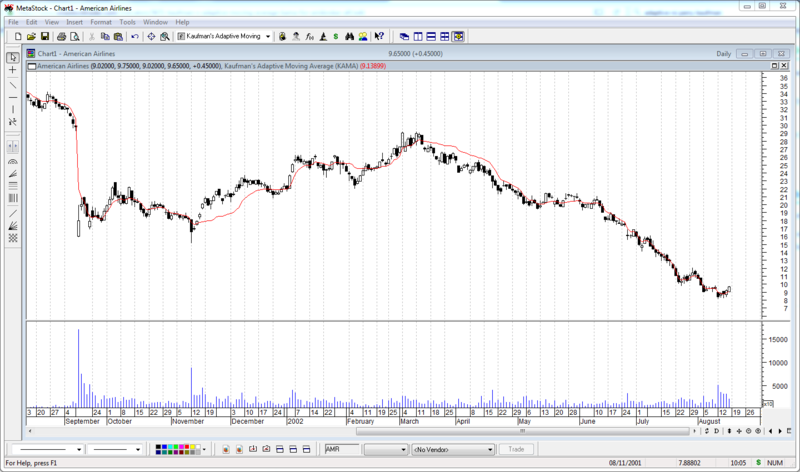Screen dimensions: 800x472
Task: Click the buy/sell symbols tool icon
Action: click(x=13, y=122)
